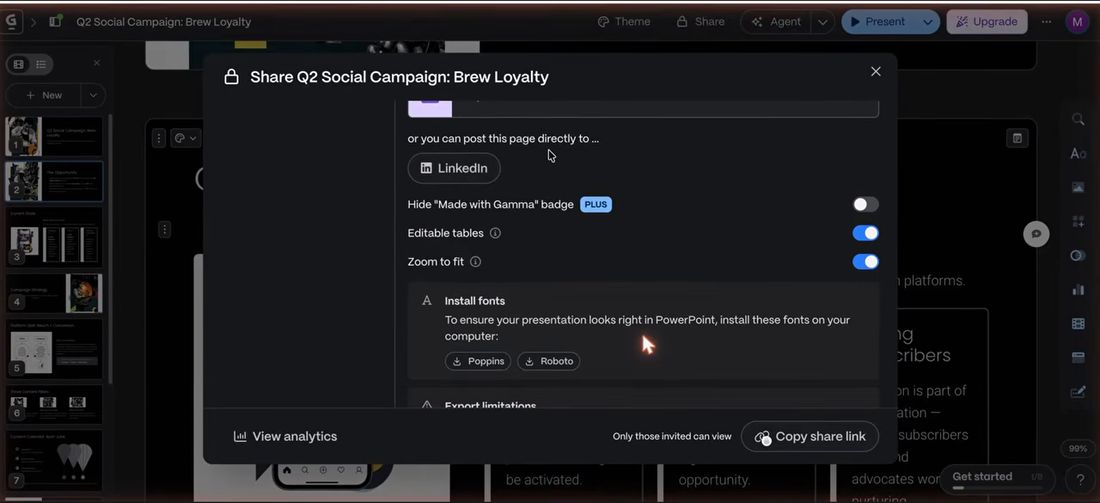
Task: Open the Share menu in top bar
Action: tap(700, 22)
